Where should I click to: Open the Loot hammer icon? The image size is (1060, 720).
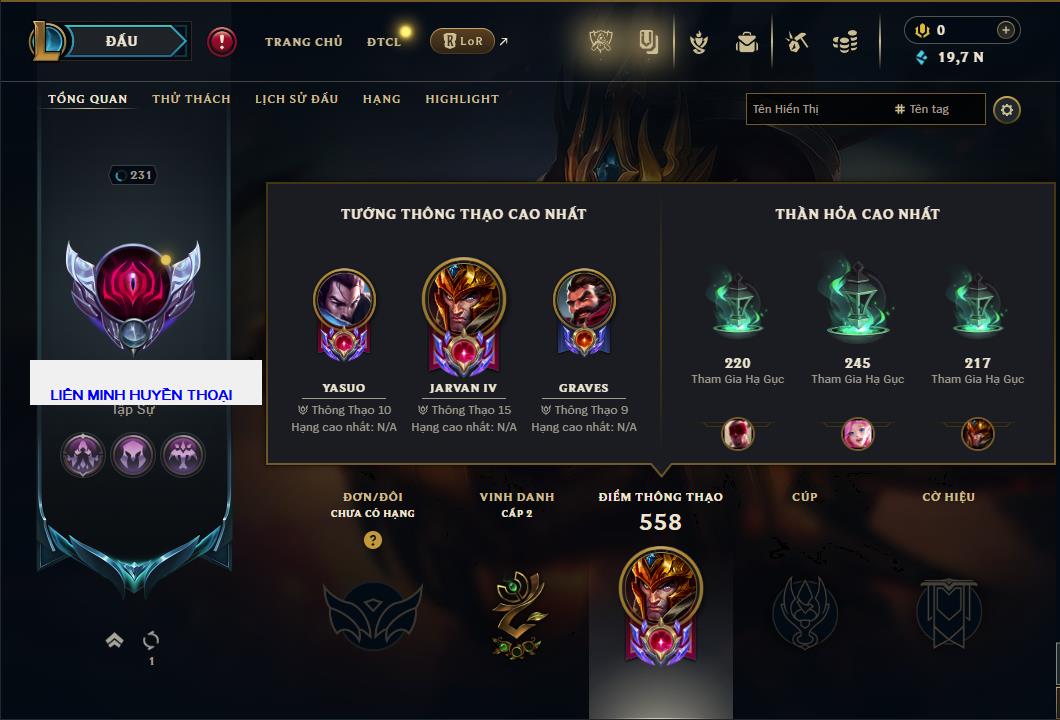coord(797,42)
